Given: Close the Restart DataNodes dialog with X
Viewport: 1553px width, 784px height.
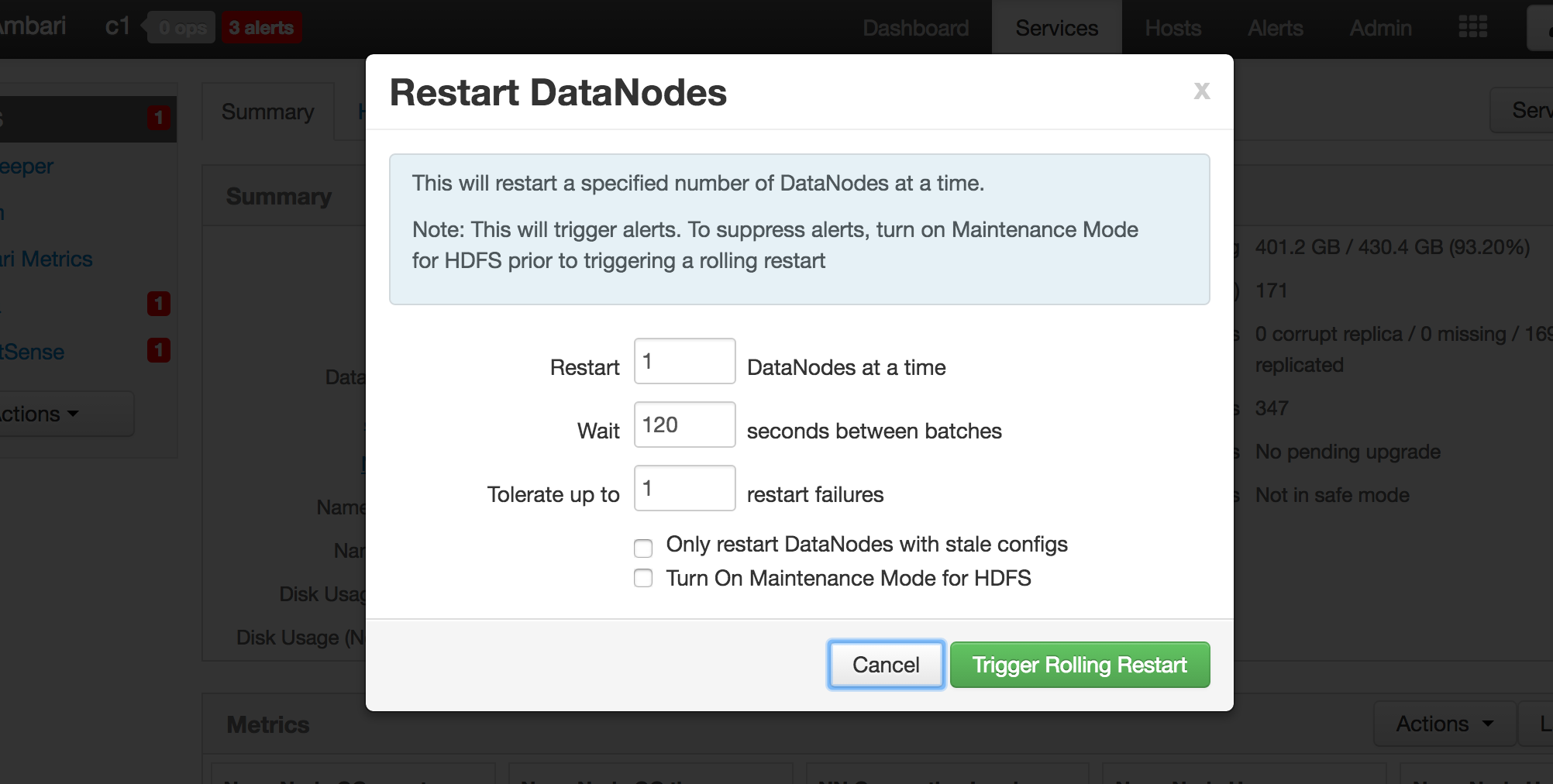Looking at the screenshot, I should click(x=1201, y=91).
